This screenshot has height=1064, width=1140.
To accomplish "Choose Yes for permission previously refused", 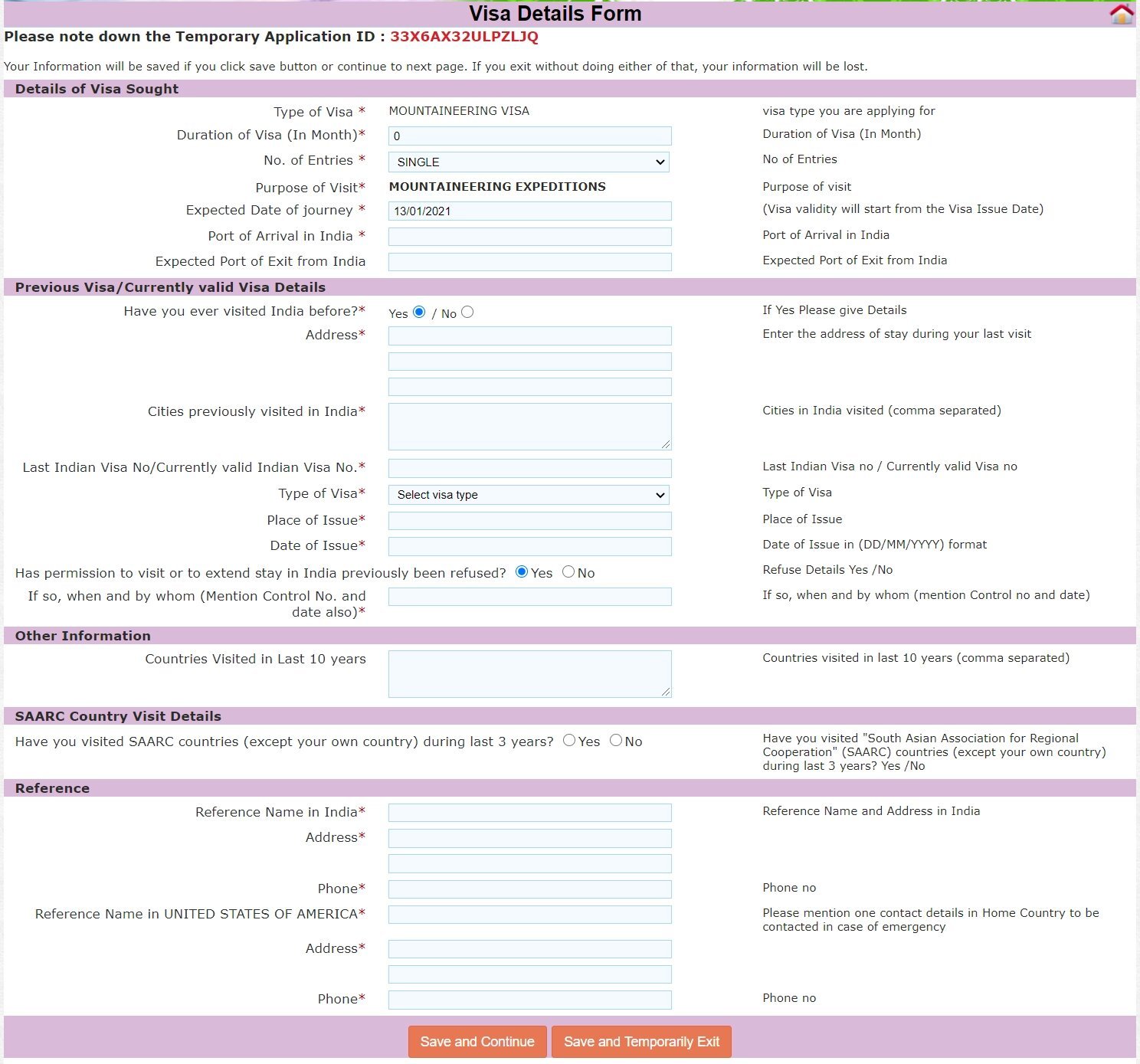I will point(522,571).
